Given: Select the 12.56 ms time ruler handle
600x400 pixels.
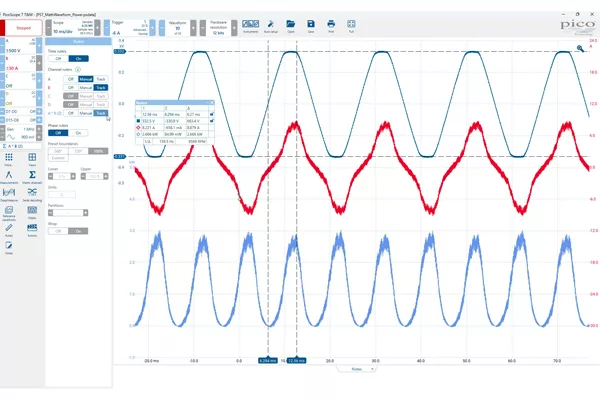Looking at the screenshot, I should pos(297,361).
